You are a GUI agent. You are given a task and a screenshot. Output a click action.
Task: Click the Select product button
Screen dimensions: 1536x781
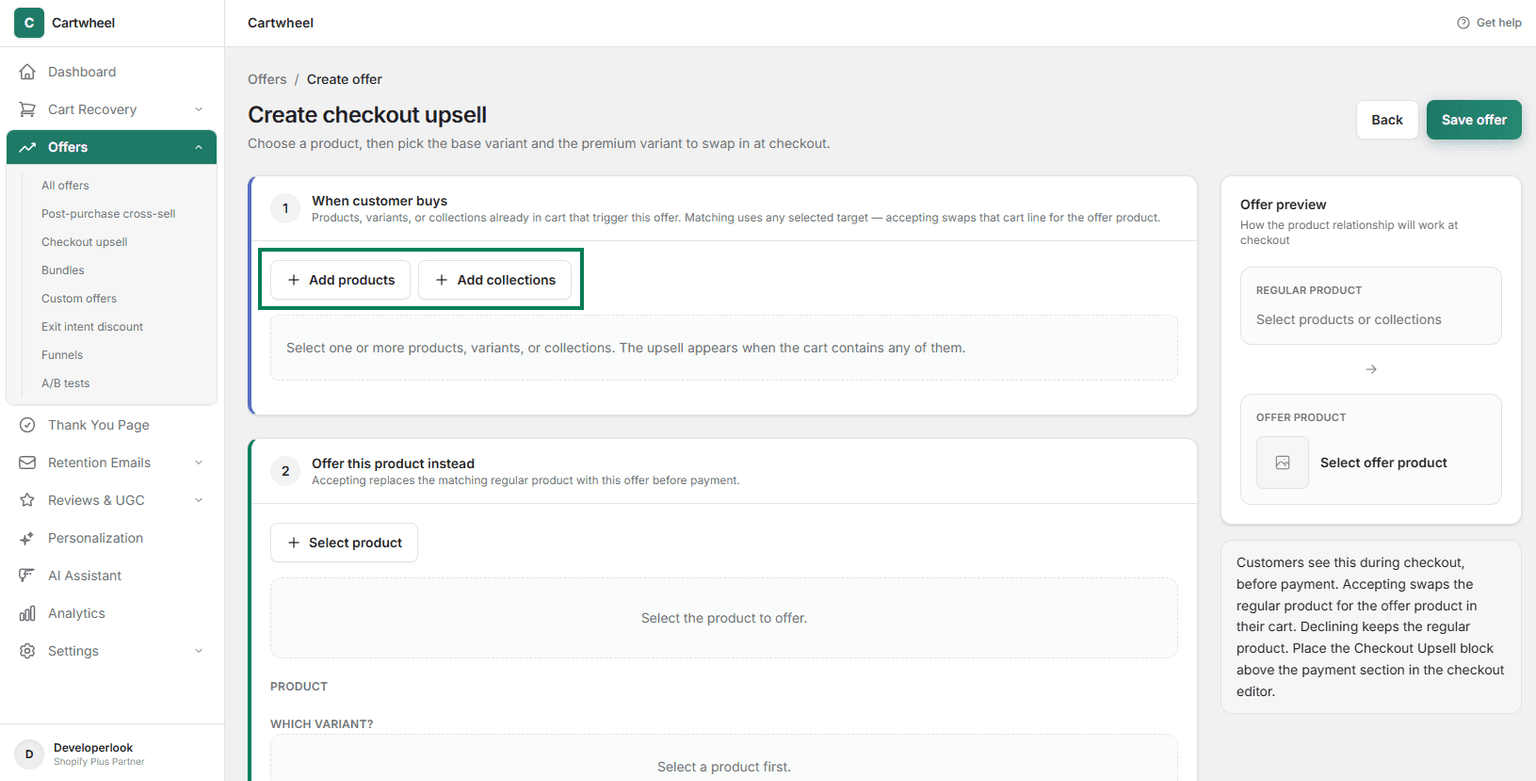click(344, 543)
